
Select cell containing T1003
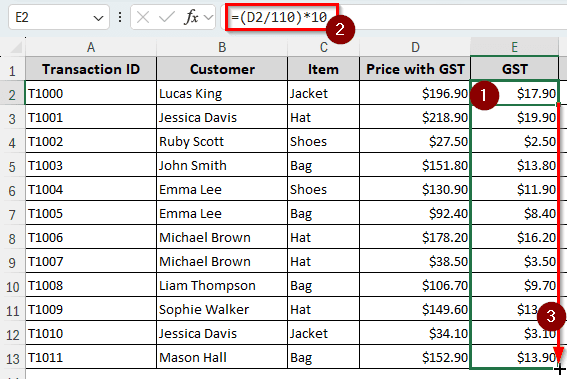(x=91, y=165)
